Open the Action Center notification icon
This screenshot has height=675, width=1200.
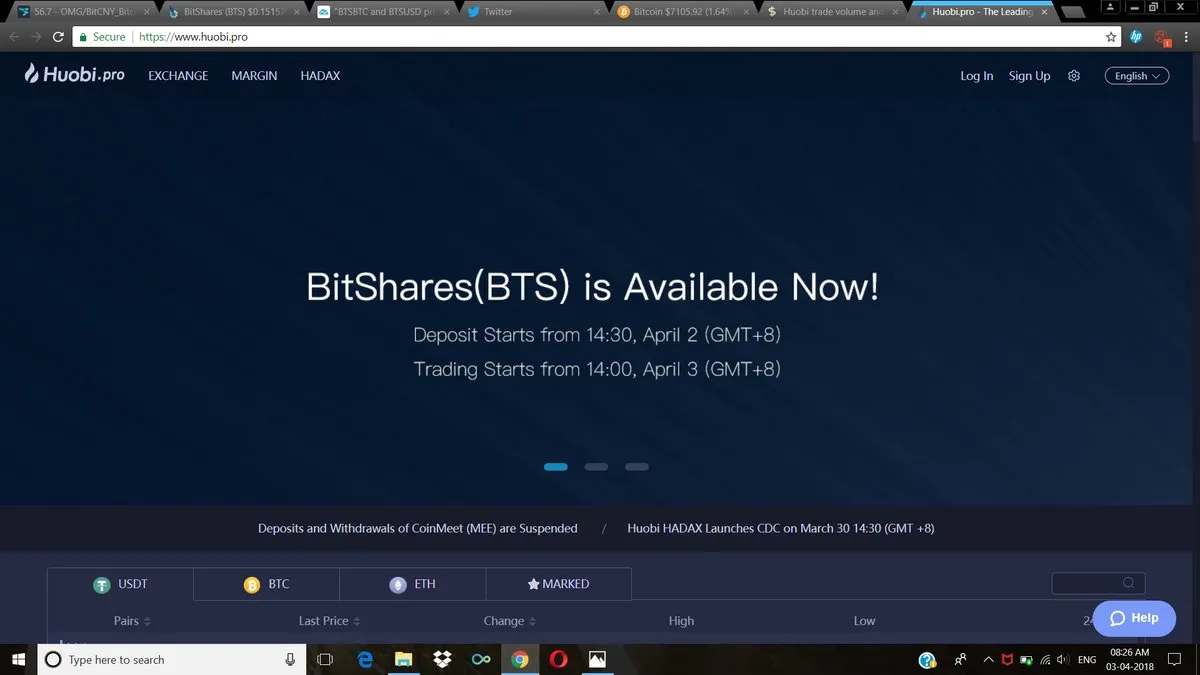coord(1174,660)
